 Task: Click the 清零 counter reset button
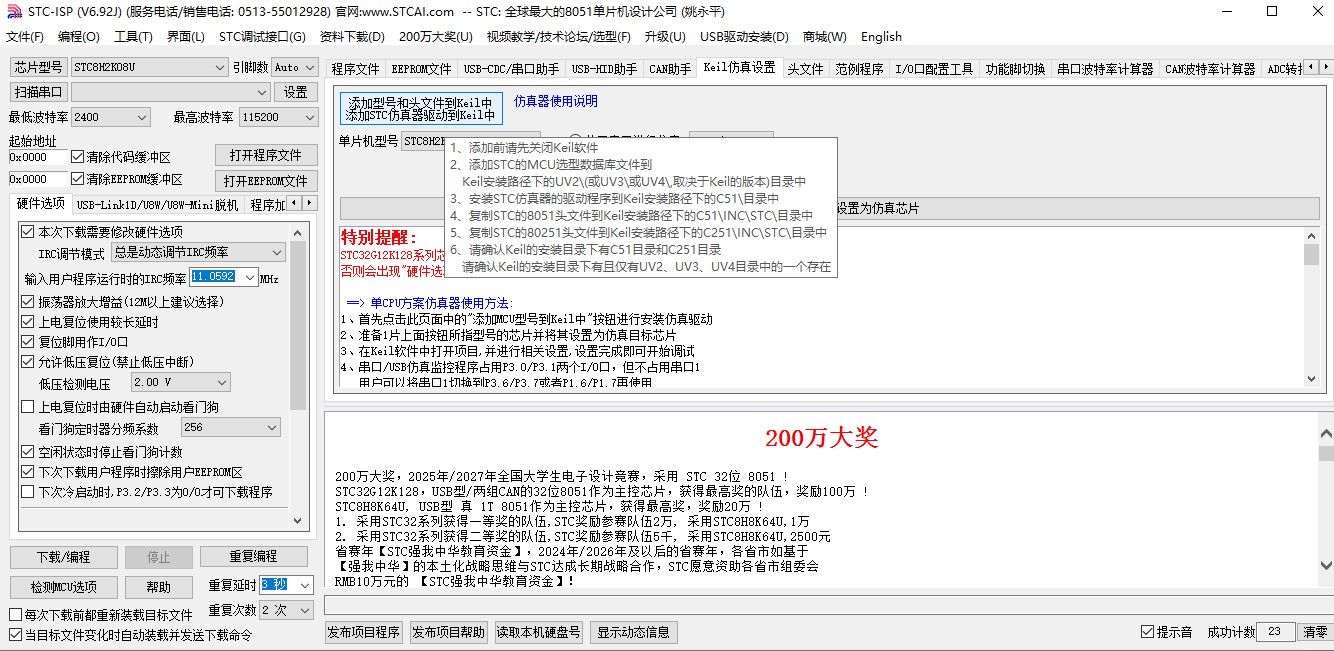[x=1315, y=632]
